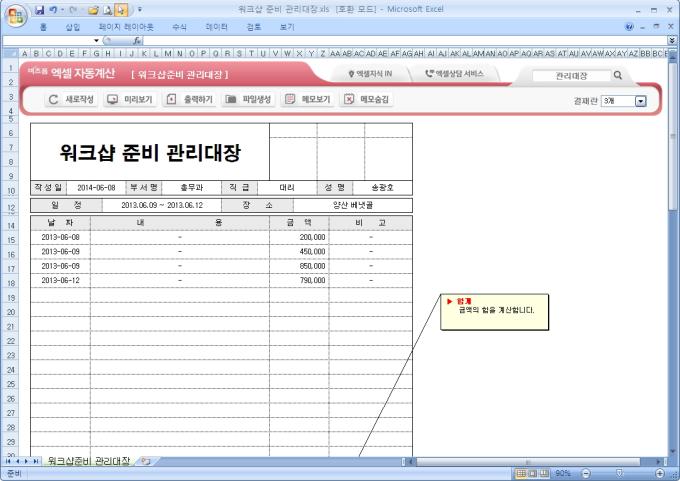This screenshot has width=680, height=481.
Task: Click the magnifier search icon
Action: (618, 75)
